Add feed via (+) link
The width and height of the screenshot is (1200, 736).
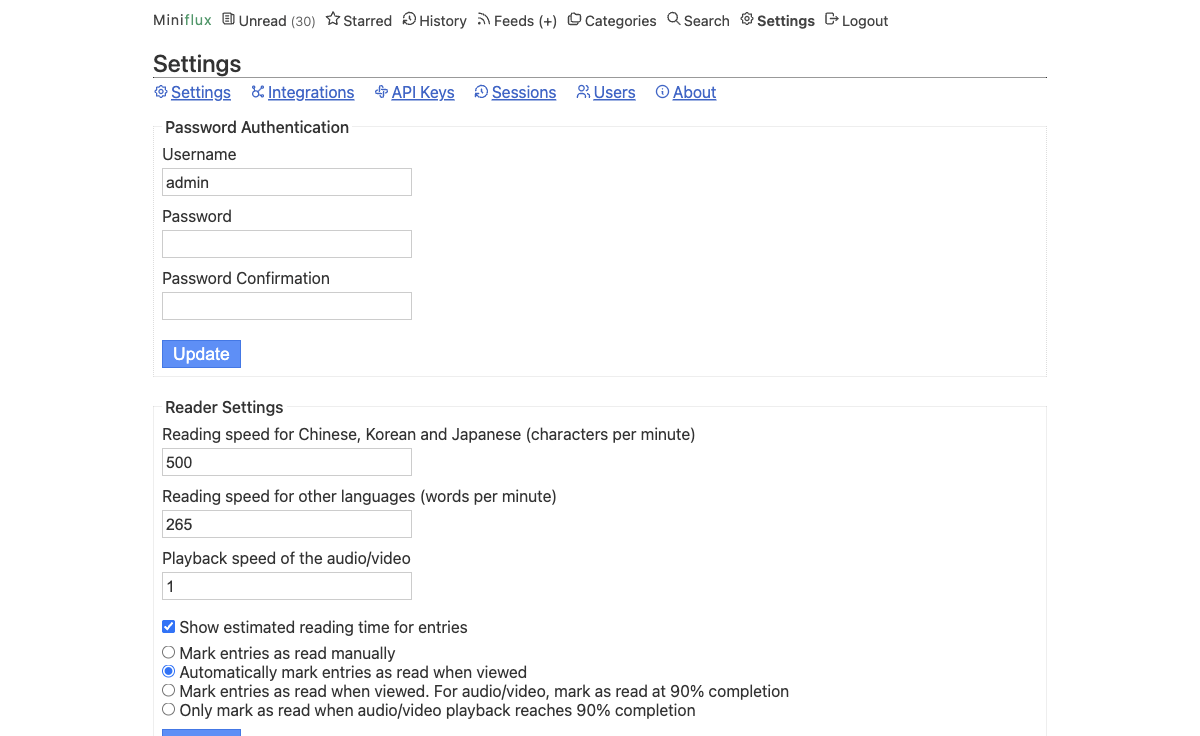tap(547, 21)
